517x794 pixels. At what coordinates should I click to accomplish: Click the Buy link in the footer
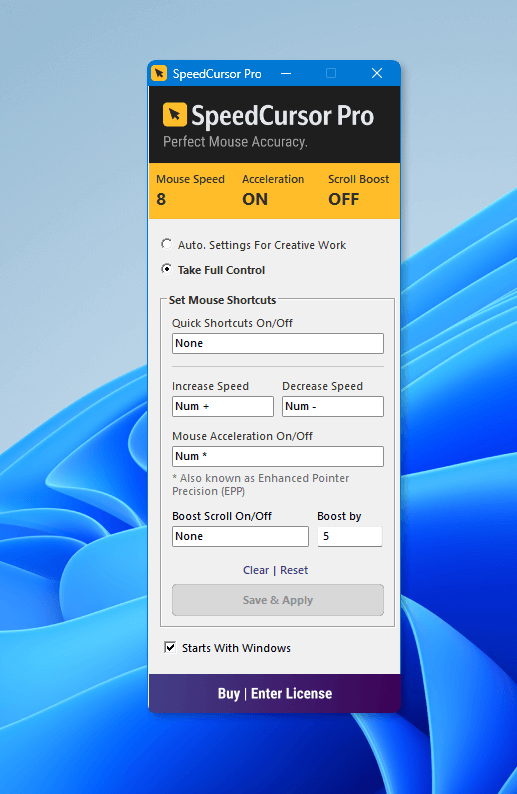228,693
